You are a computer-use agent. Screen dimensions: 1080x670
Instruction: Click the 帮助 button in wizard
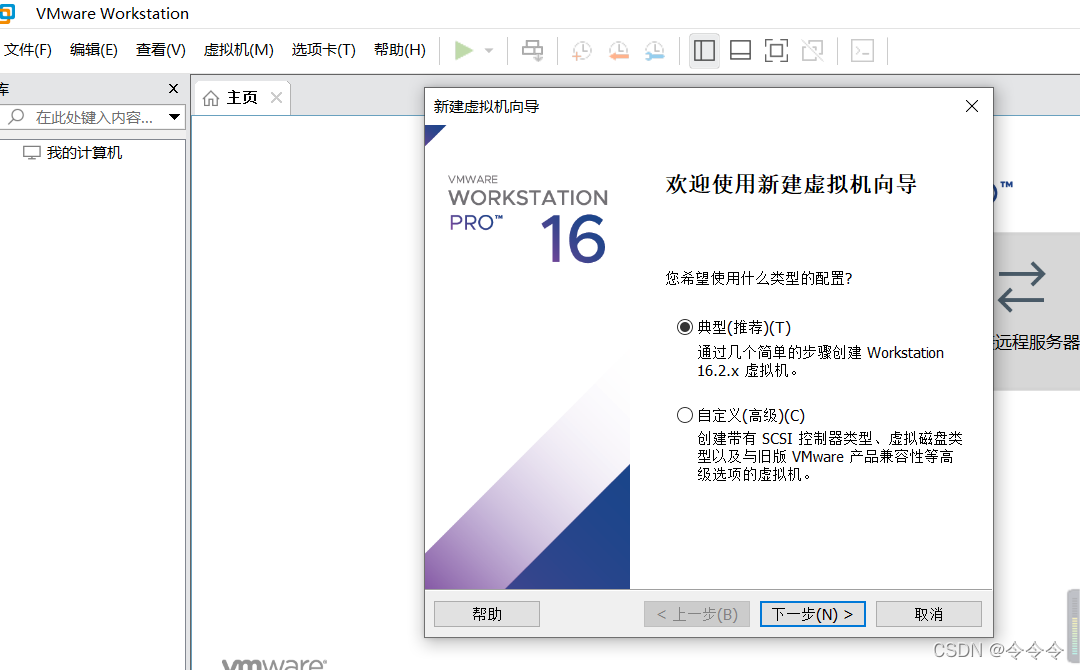tap(487, 614)
